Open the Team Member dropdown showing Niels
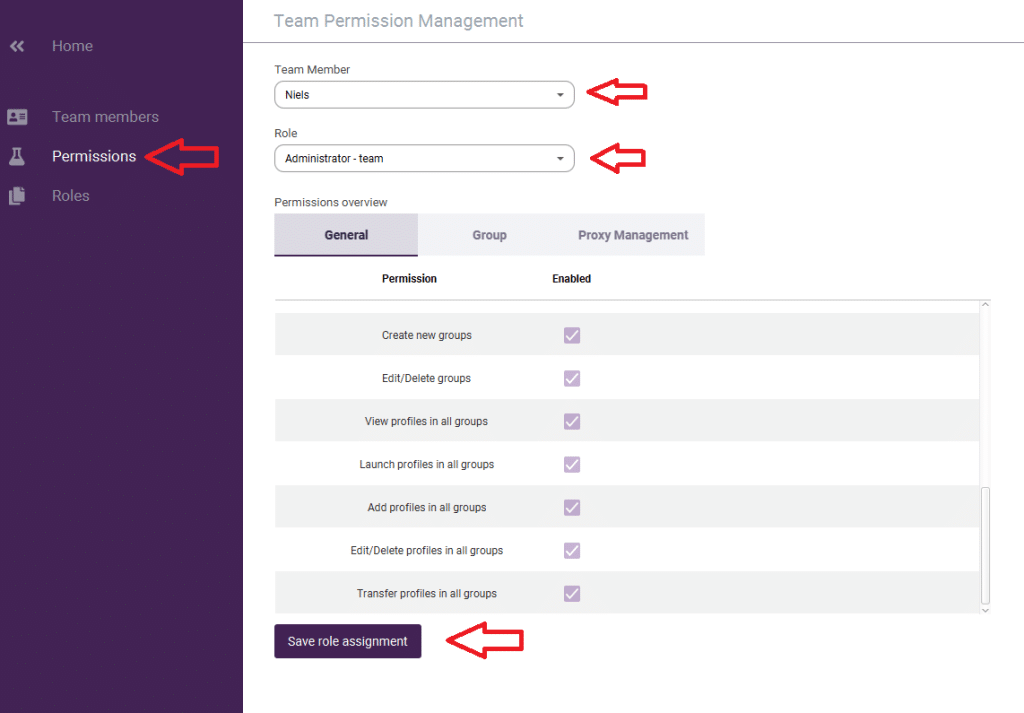 [x=424, y=94]
